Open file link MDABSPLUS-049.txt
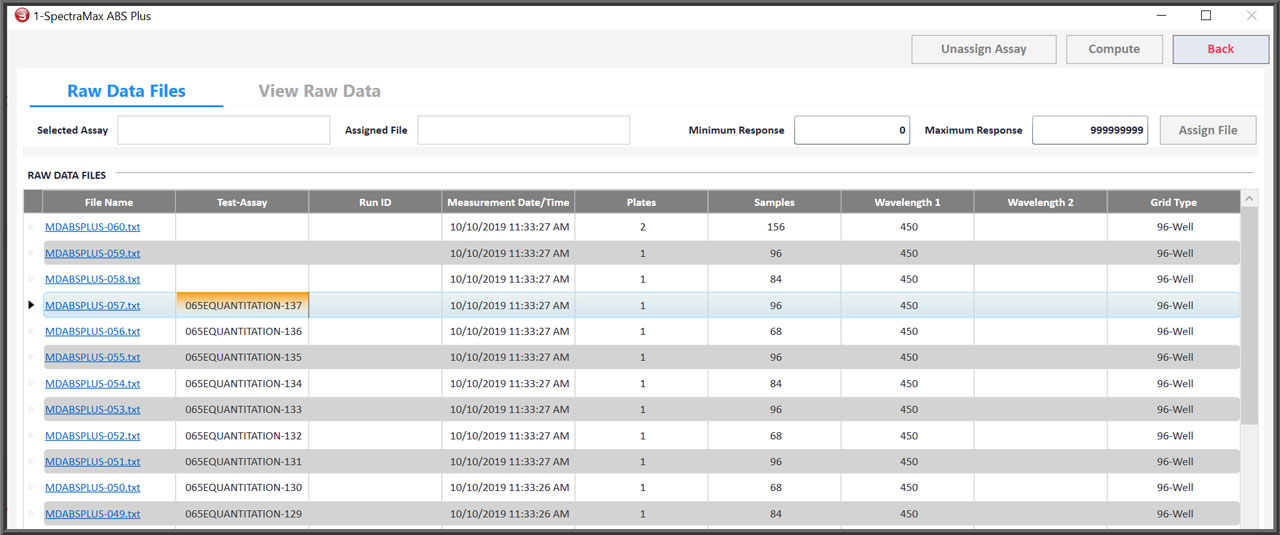Screen dimensions: 1280x535 pyautogui.click(x=93, y=514)
